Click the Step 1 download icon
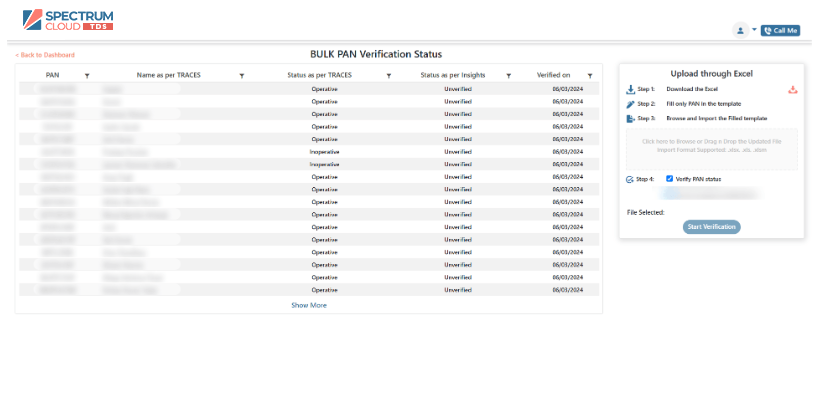828x414 pixels. tap(630, 89)
